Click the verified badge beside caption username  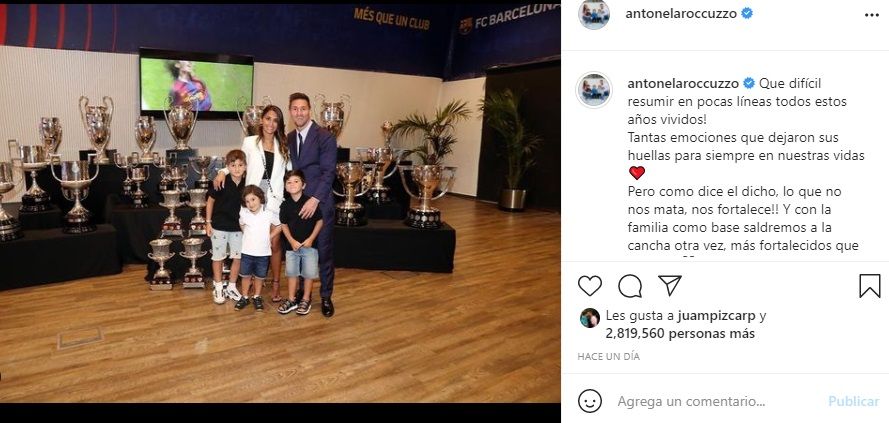point(748,83)
